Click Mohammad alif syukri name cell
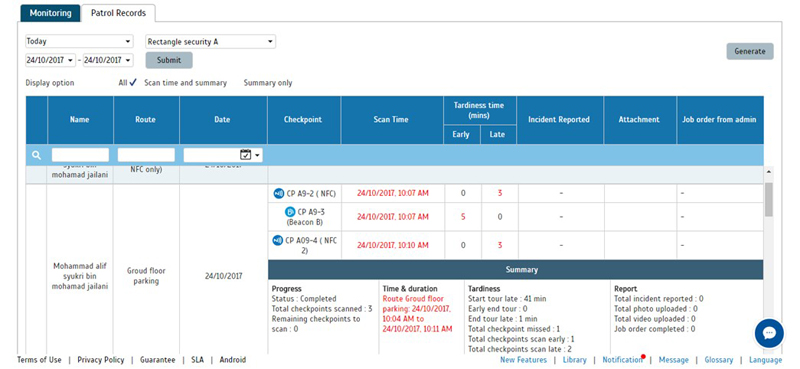 click(x=80, y=276)
